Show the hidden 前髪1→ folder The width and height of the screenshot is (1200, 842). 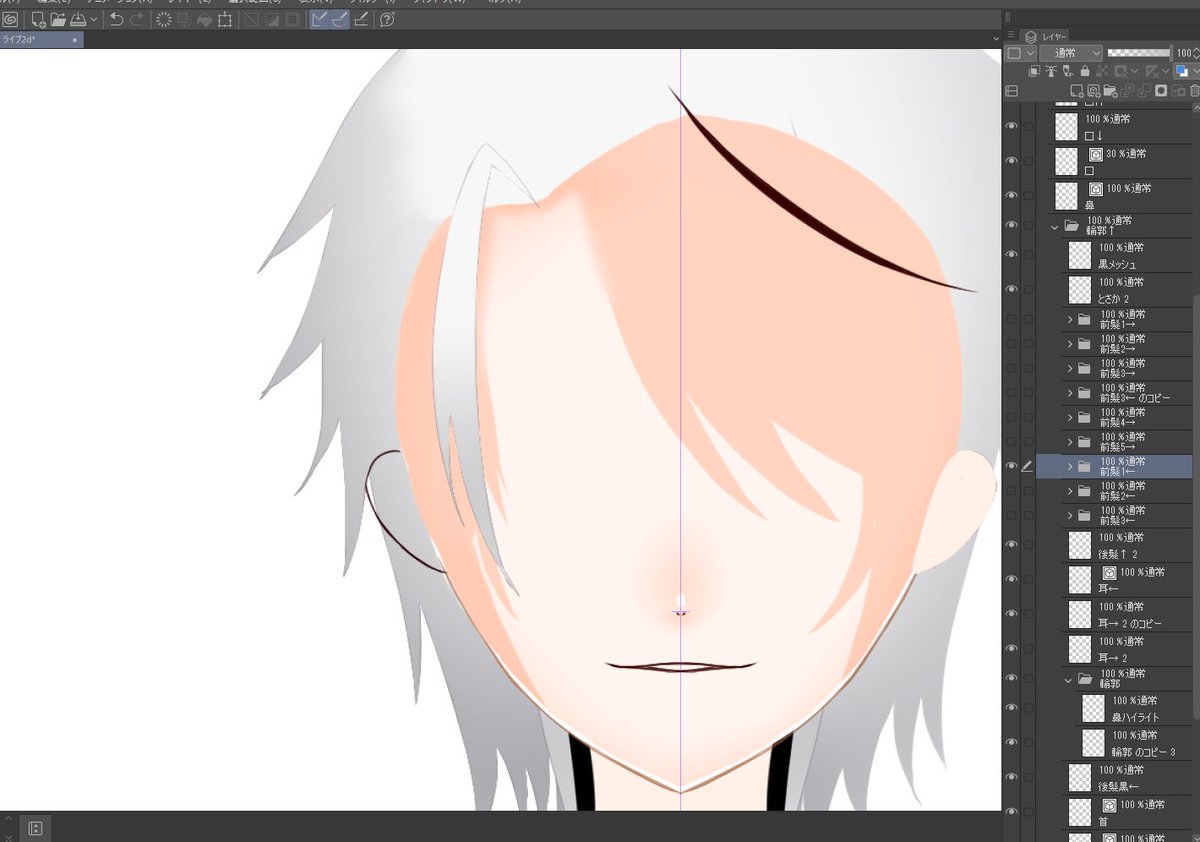1011,319
